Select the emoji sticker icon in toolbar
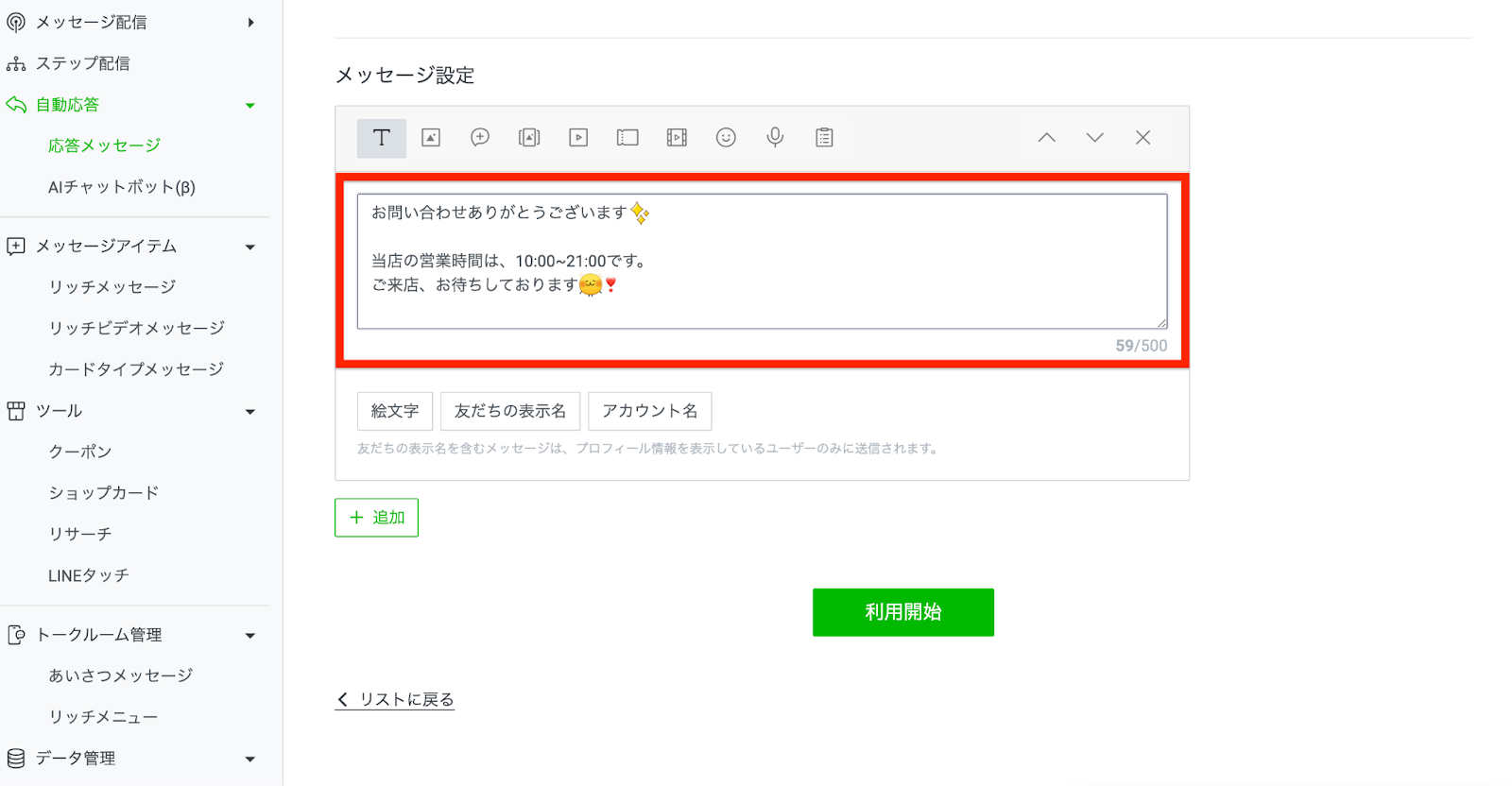 point(726,138)
